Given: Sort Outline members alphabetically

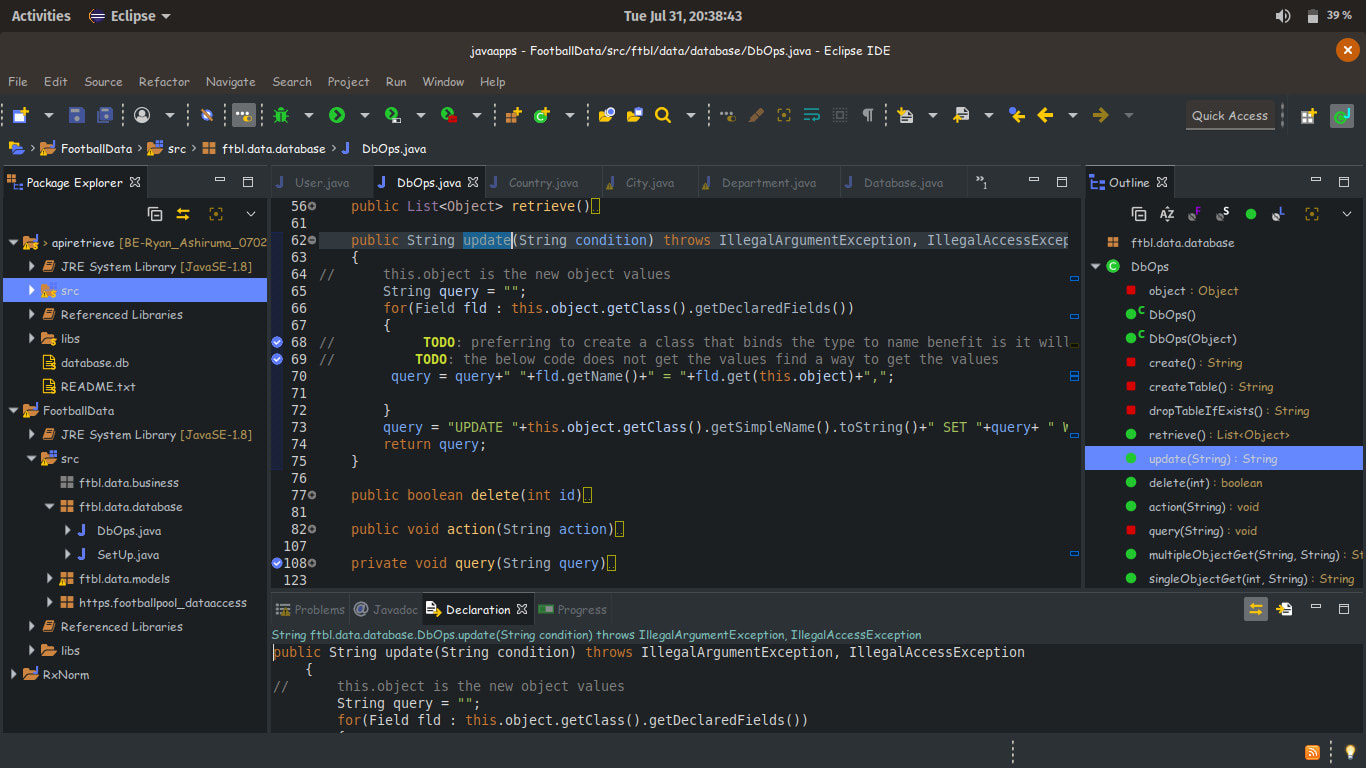Looking at the screenshot, I should click(x=1167, y=214).
